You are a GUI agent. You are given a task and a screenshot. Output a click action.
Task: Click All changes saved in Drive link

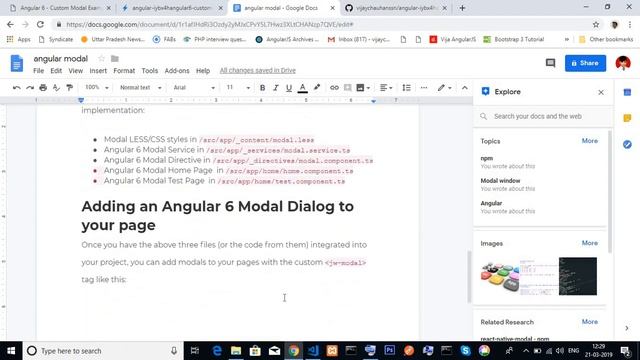point(258,71)
